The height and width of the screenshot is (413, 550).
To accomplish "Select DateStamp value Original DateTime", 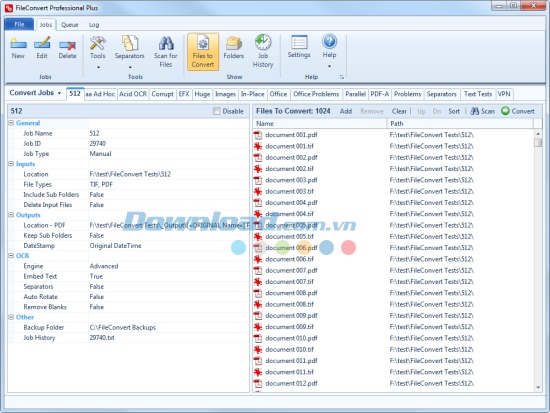I will pyautogui.click(x=115, y=246).
